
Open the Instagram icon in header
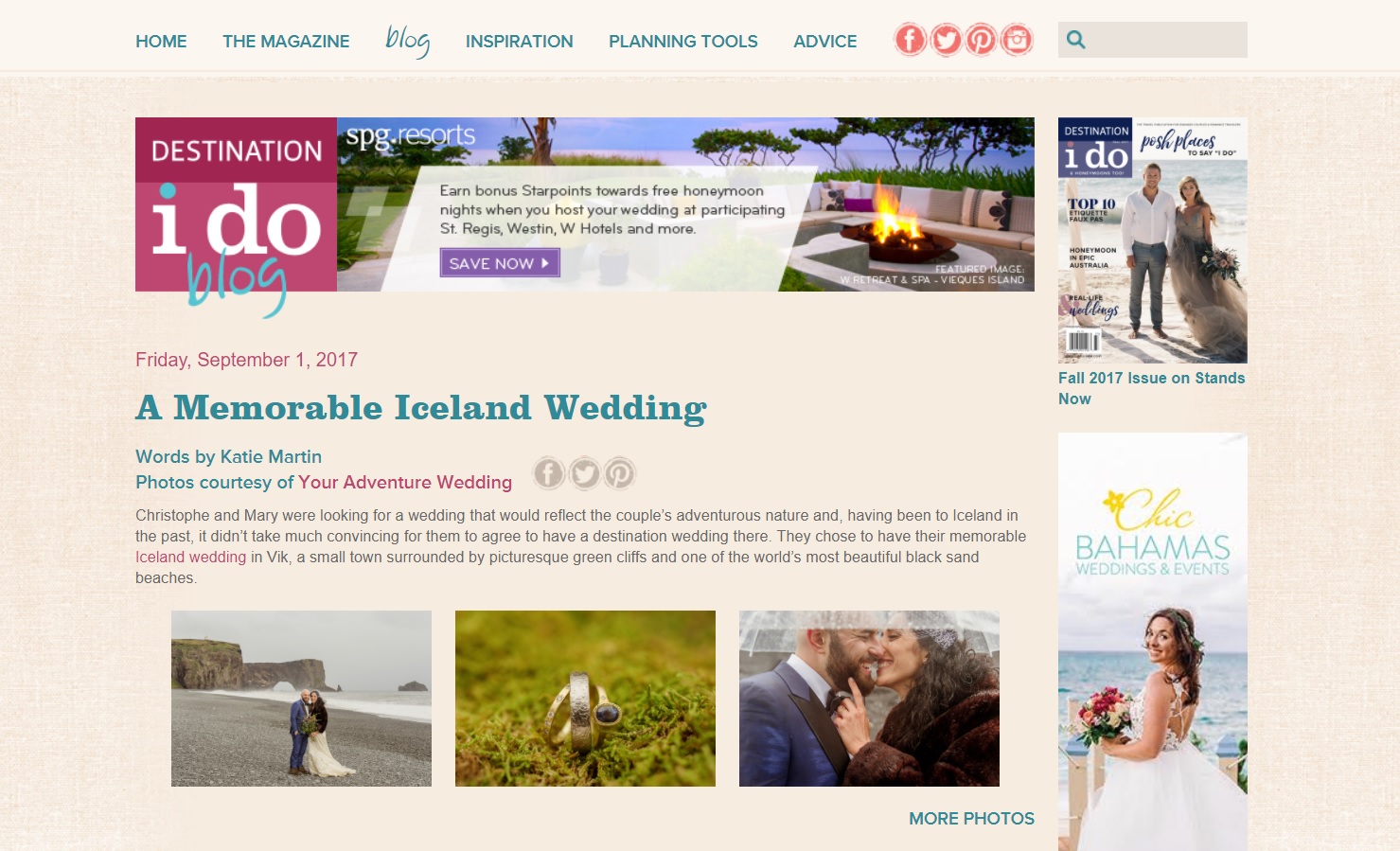(x=1017, y=40)
